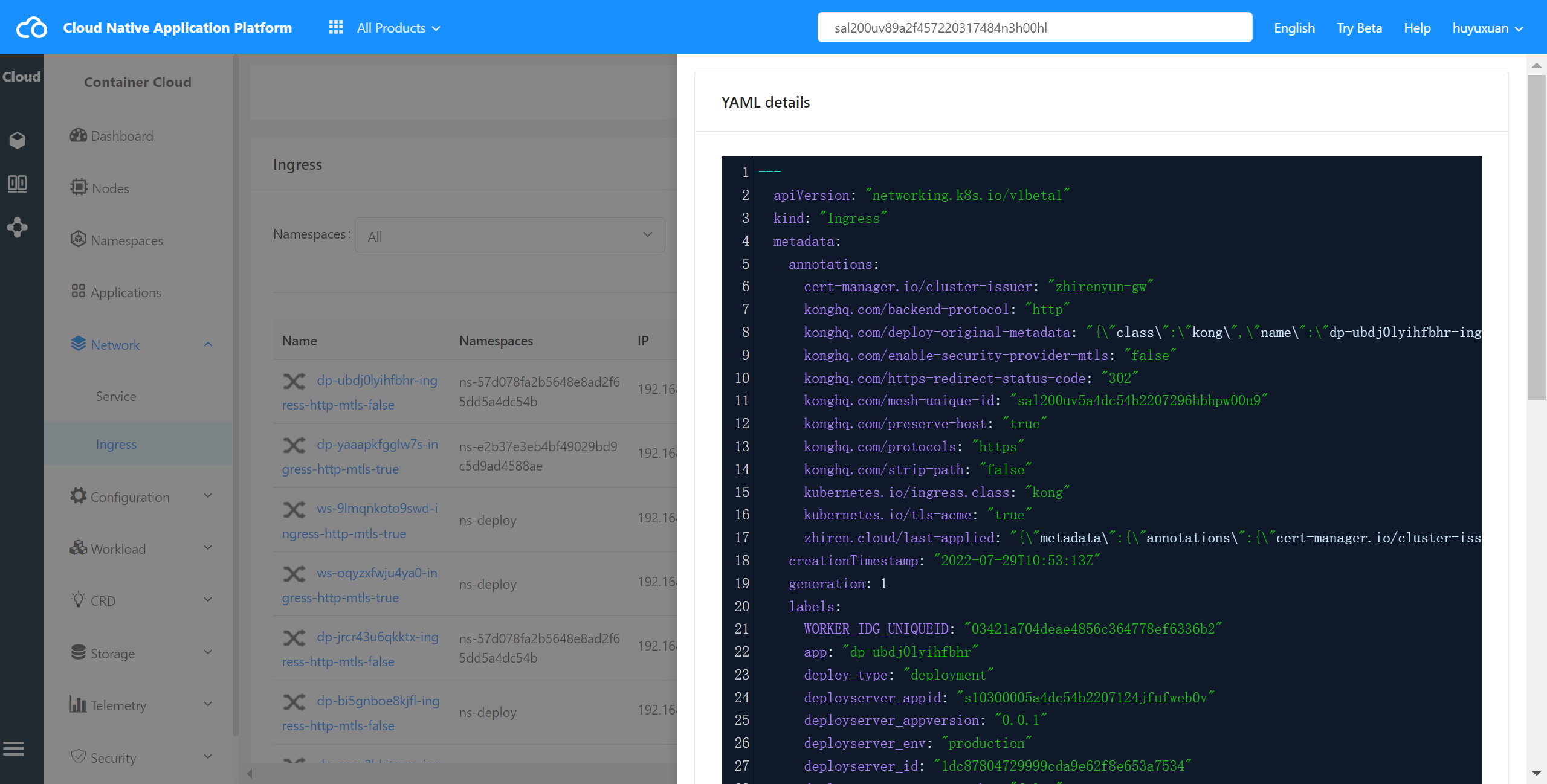
Task: Click ingress icon beside ws-oqyzxfwju4ya0-ingress
Action: point(294,573)
